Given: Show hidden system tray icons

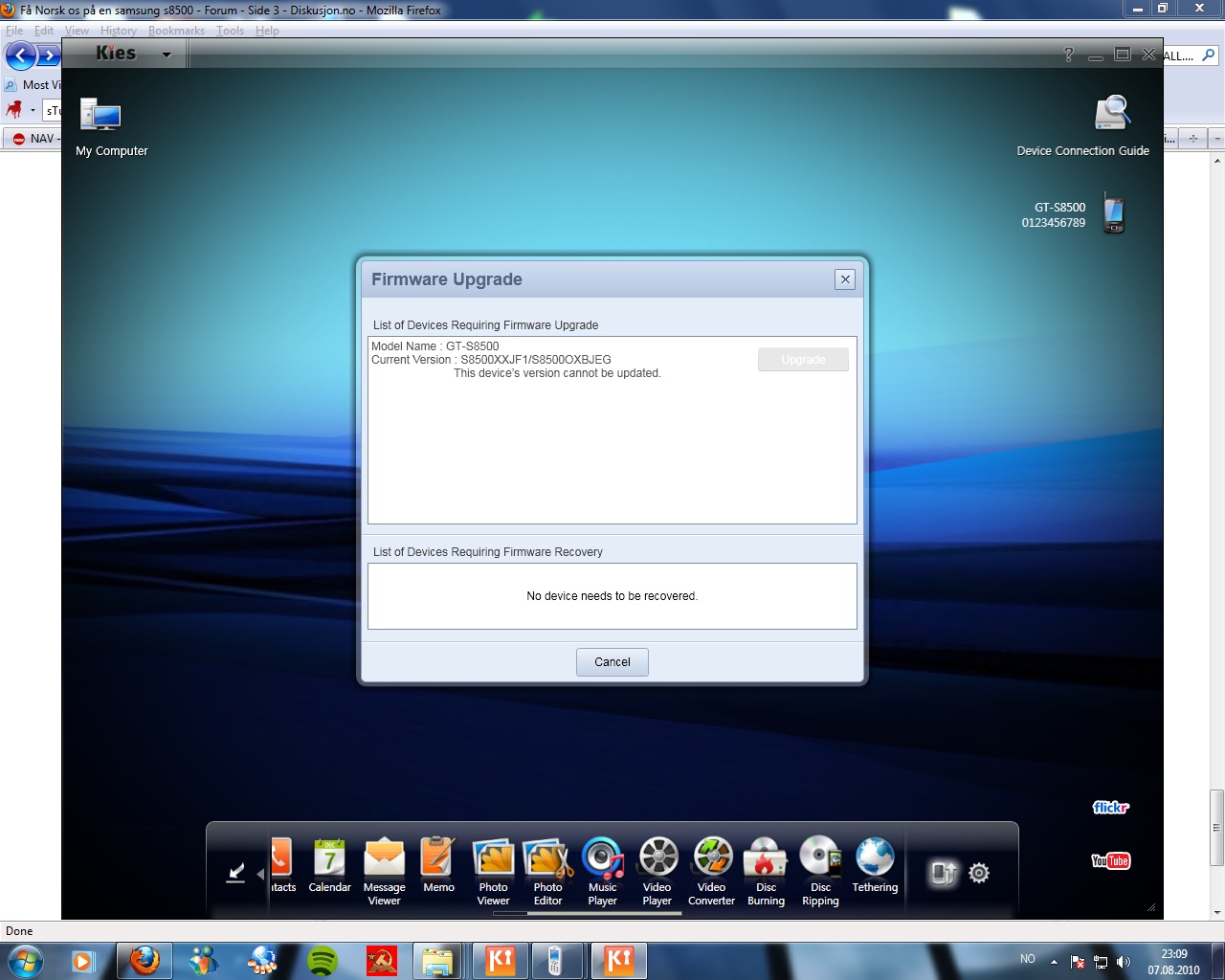Looking at the screenshot, I should 1054,962.
